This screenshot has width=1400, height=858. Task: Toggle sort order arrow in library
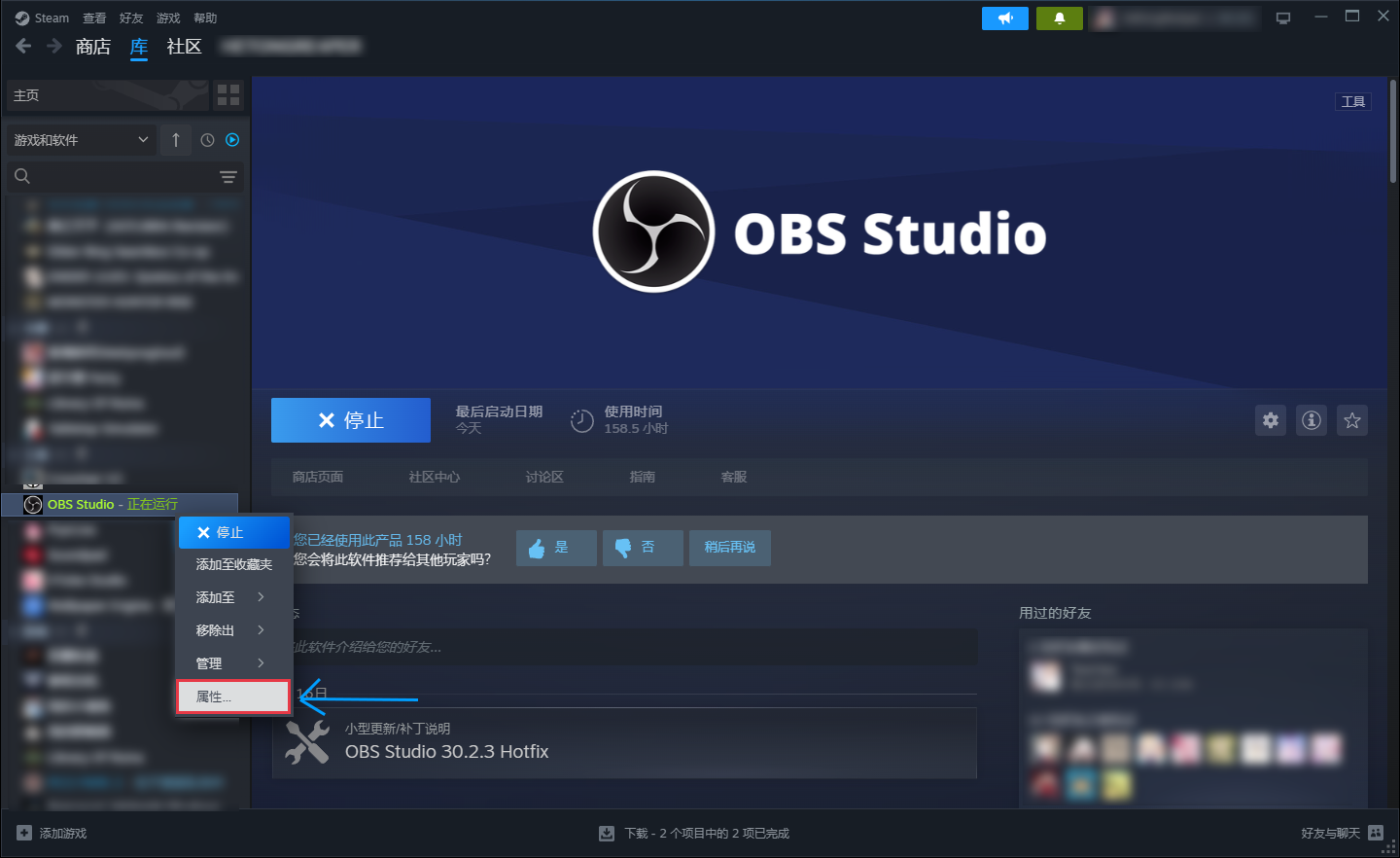click(x=176, y=140)
